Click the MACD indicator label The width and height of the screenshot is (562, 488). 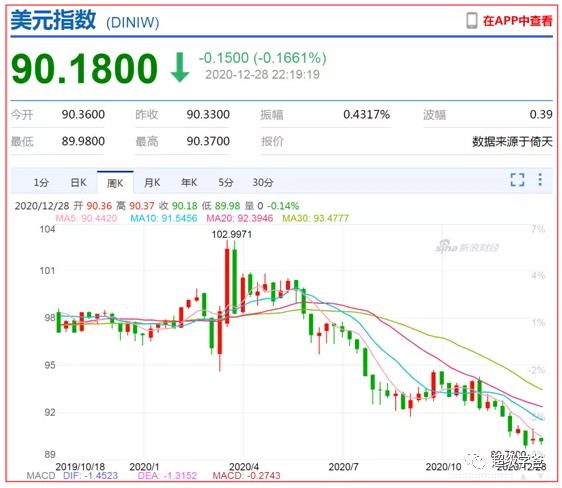click(x=41, y=475)
